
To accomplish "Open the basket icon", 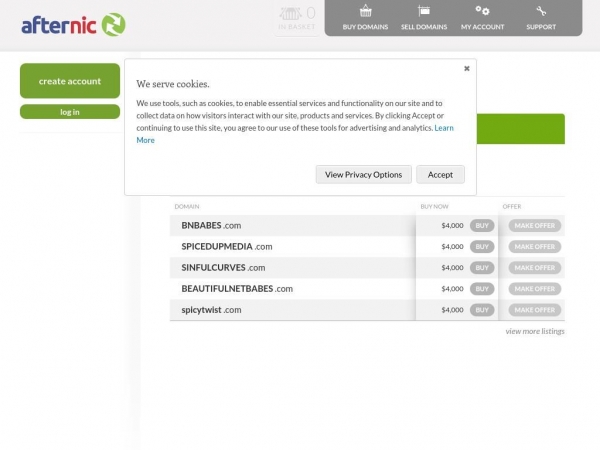I will point(290,14).
